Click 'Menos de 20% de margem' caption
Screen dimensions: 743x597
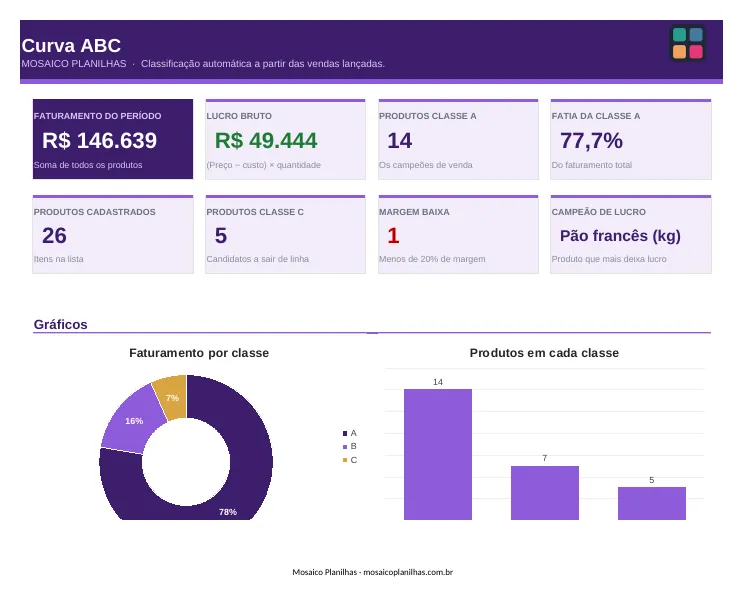coord(432,259)
